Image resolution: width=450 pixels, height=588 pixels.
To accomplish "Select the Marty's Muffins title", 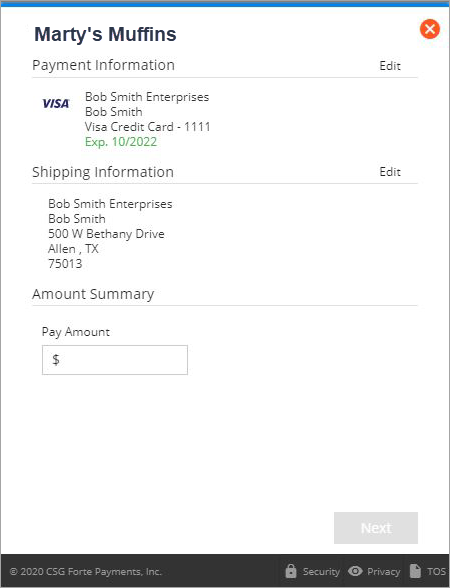I will pyautogui.click(x=105, y=34).
